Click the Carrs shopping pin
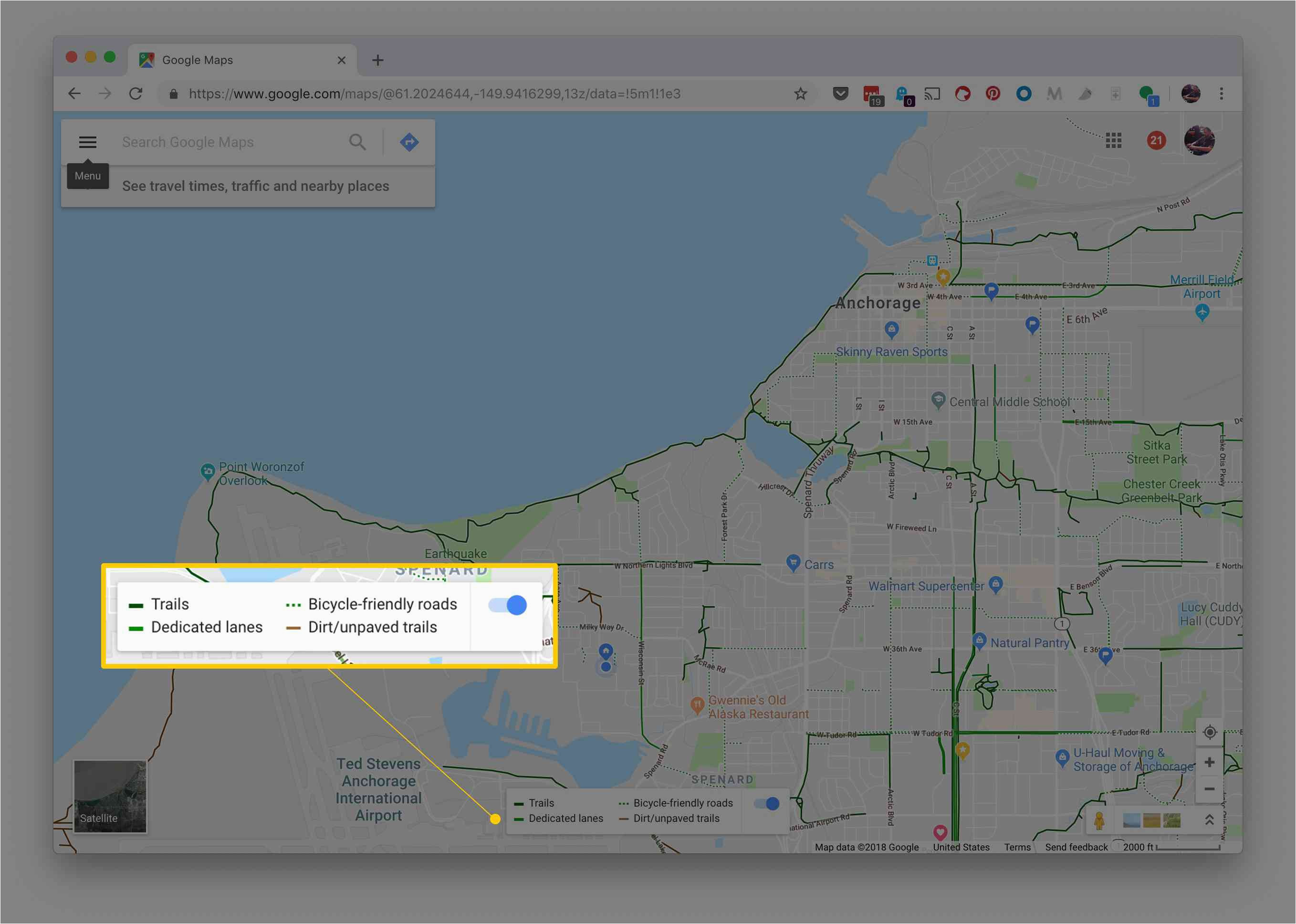This screenshot has height=924, width=1296. click(x=793, y=562)
